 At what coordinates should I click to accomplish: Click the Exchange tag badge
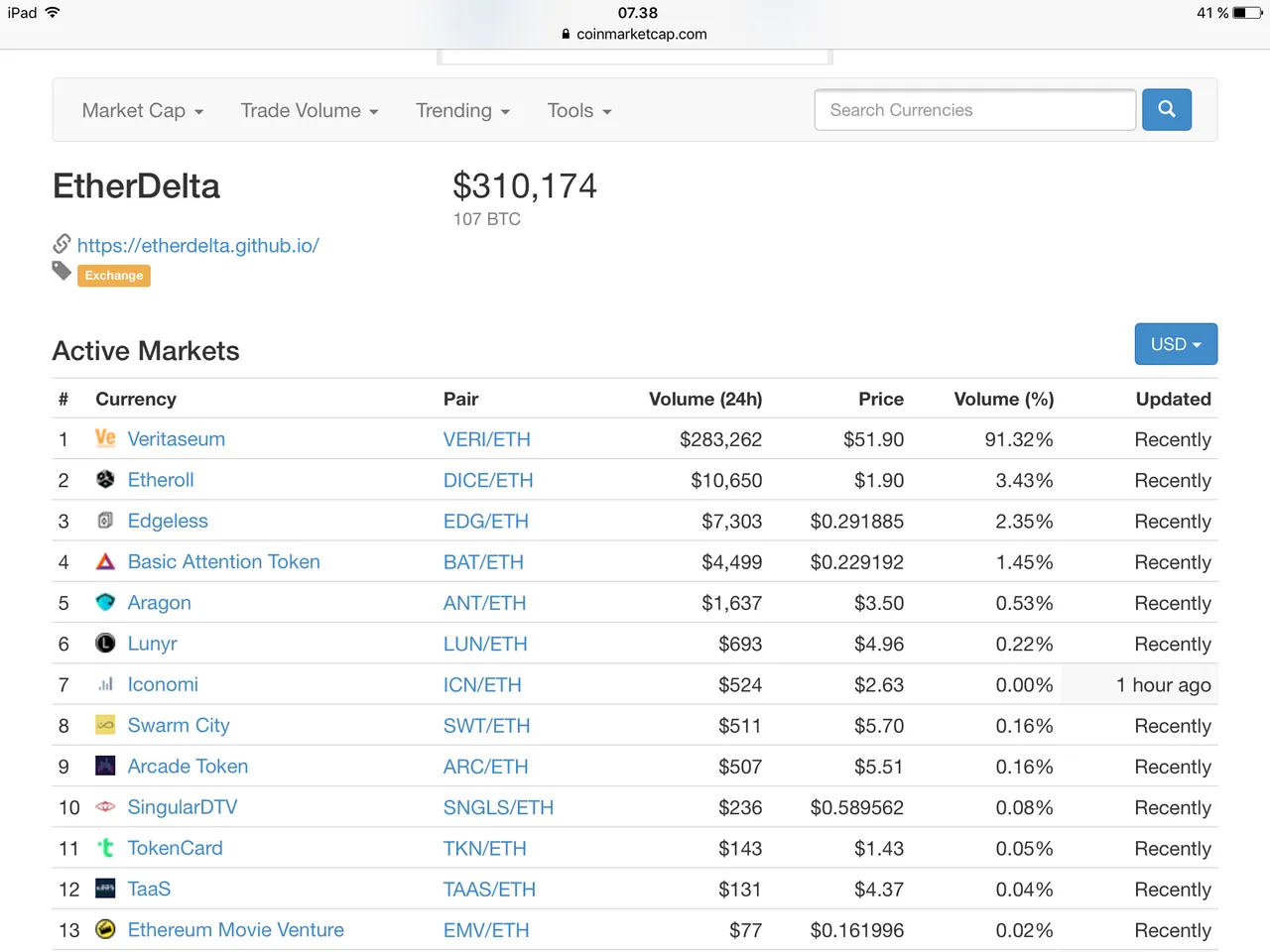click(114, 276)
